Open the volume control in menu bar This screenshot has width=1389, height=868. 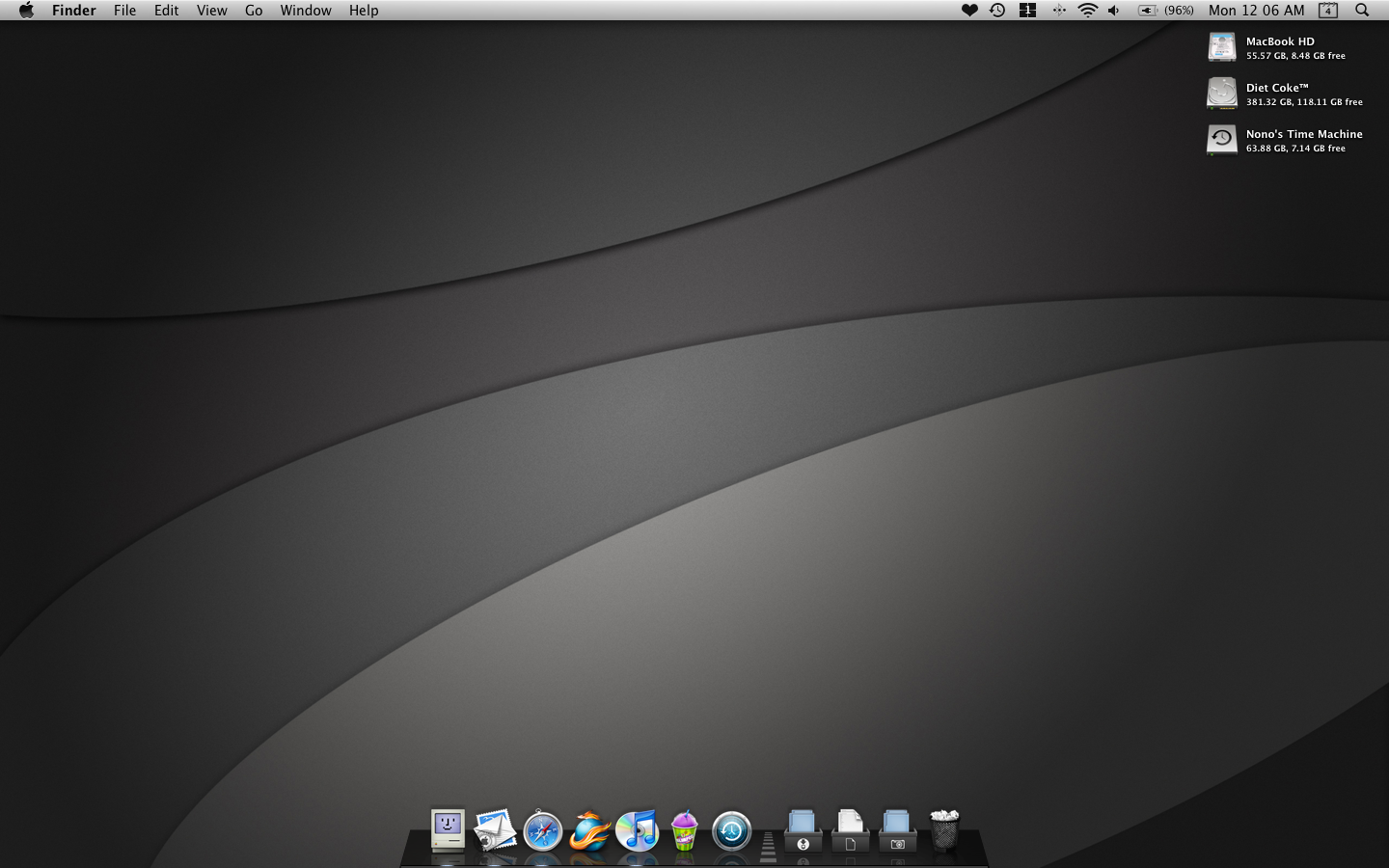coord(1114,10)
